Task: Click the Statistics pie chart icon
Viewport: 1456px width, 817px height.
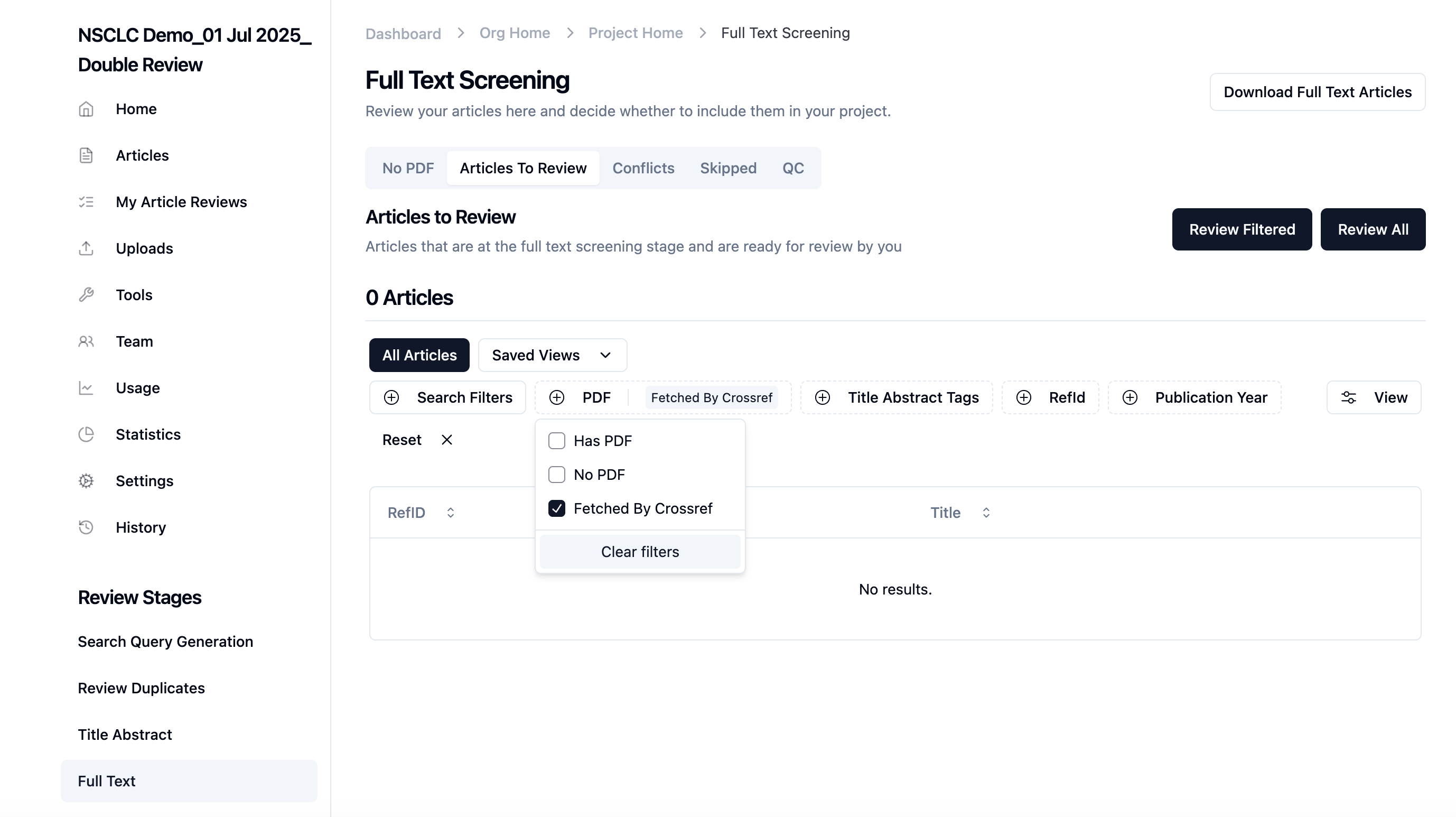Action: tap(86, 434)
